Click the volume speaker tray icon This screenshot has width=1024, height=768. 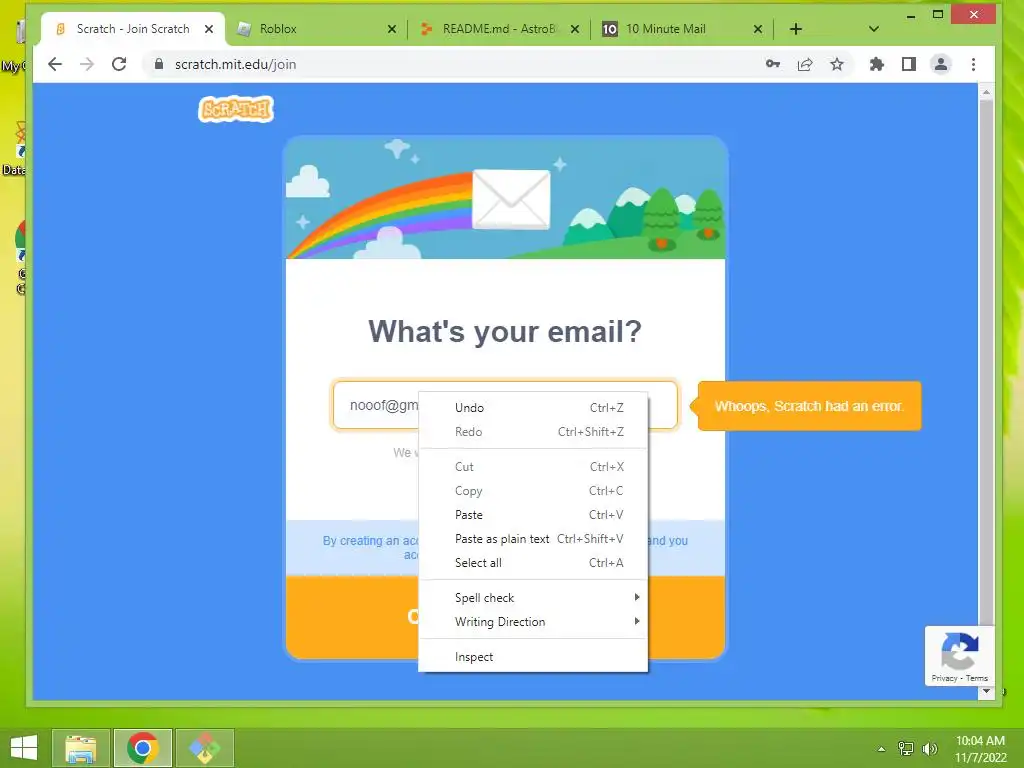[x=929, y=748]
